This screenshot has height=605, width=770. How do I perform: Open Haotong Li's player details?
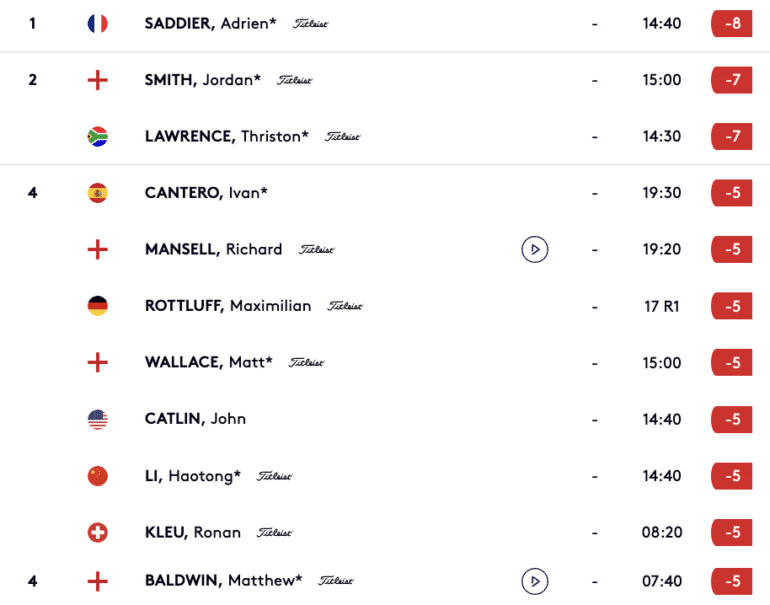(x=192, y=476)
